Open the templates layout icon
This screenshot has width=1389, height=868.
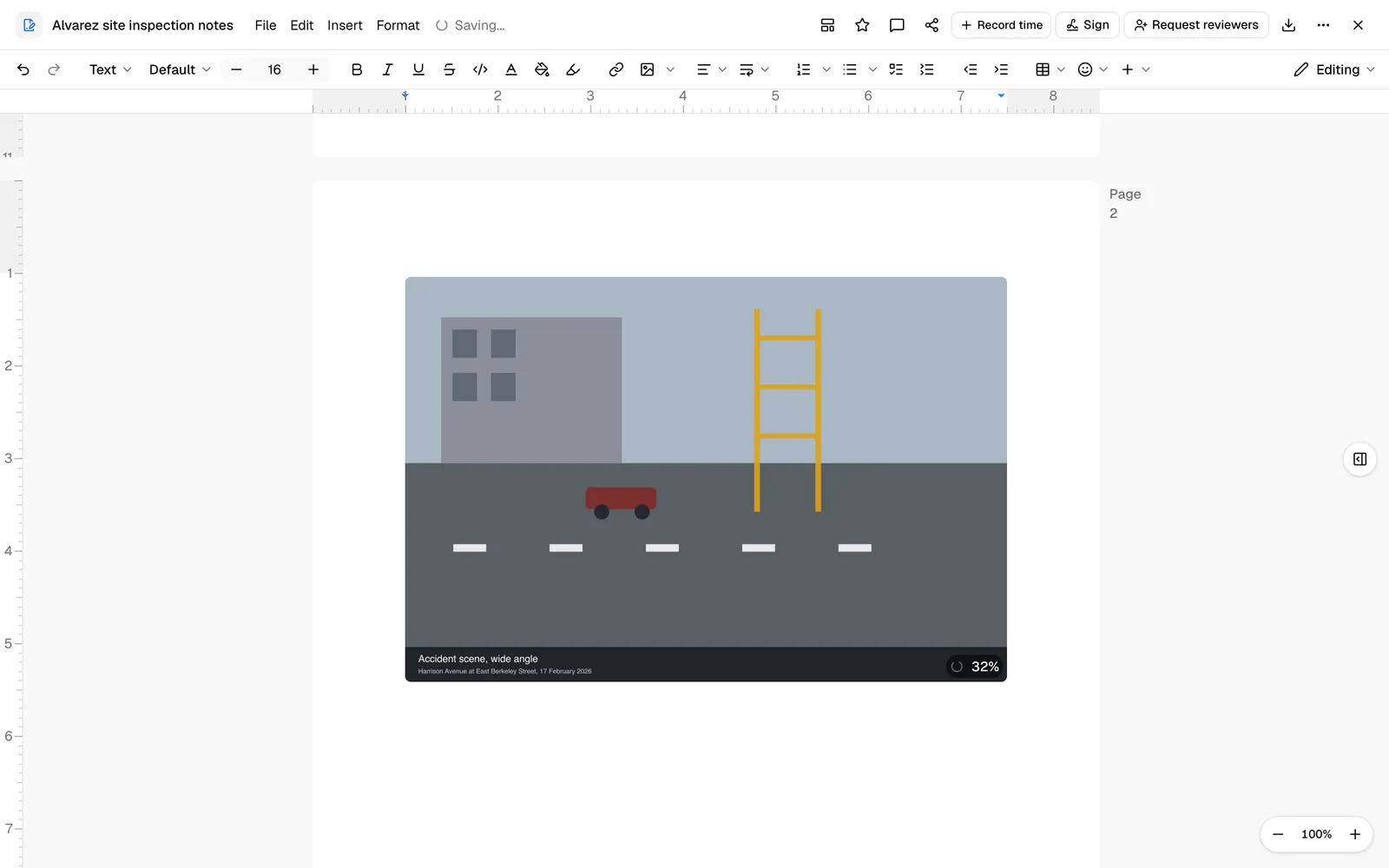[x=827, y=25]
